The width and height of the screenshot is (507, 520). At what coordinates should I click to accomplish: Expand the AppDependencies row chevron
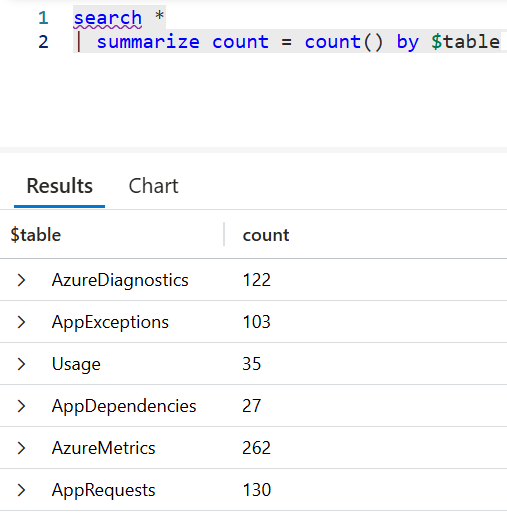tap(21, 406)
